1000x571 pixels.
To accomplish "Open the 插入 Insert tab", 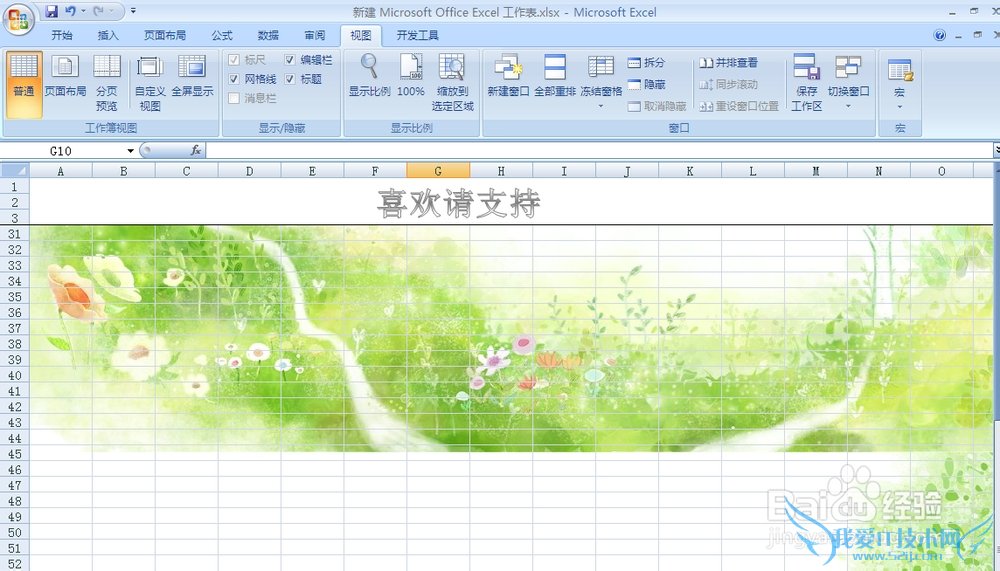I will click(108, 35).
